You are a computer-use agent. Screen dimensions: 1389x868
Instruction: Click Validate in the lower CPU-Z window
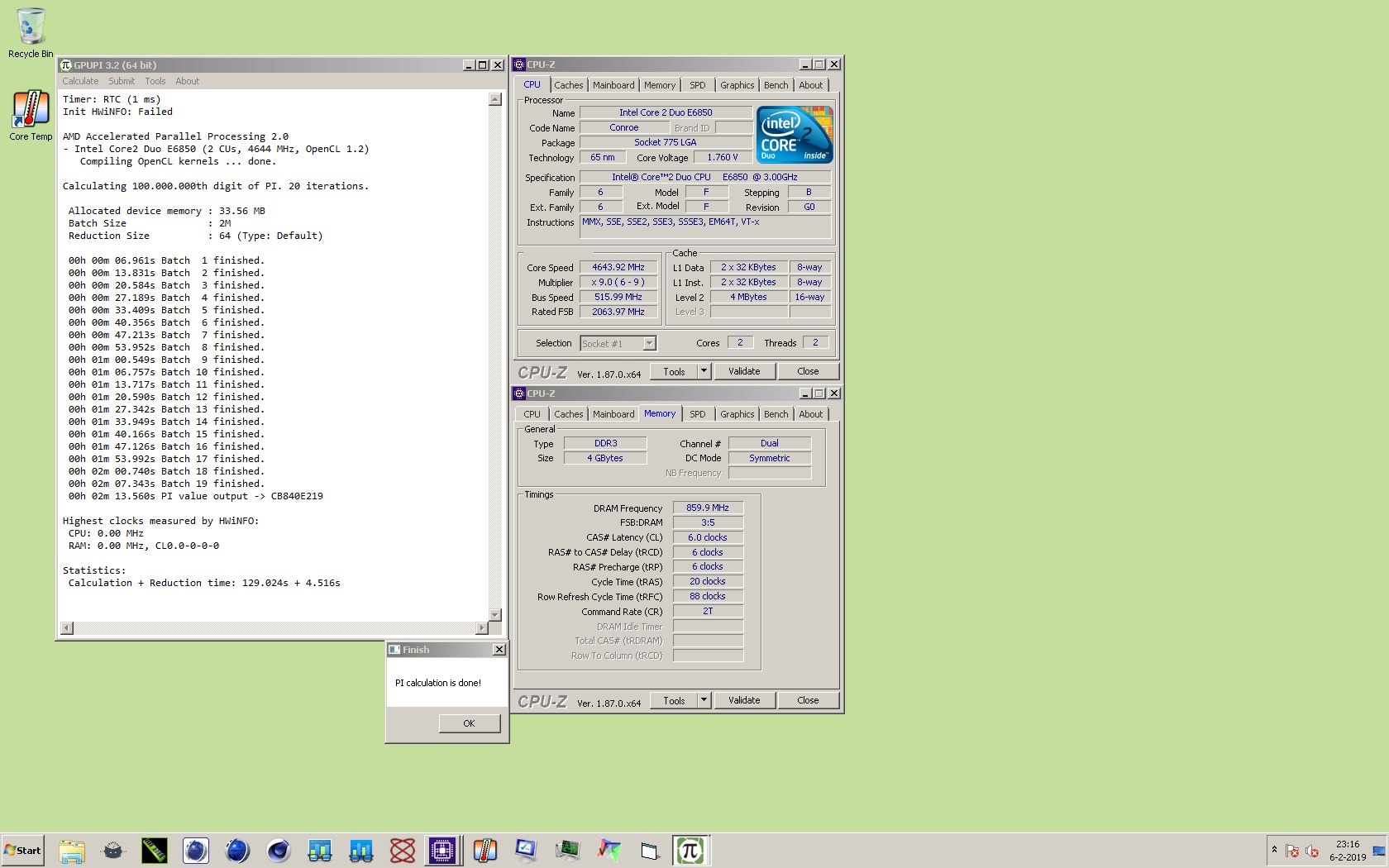tap(744, 700)
